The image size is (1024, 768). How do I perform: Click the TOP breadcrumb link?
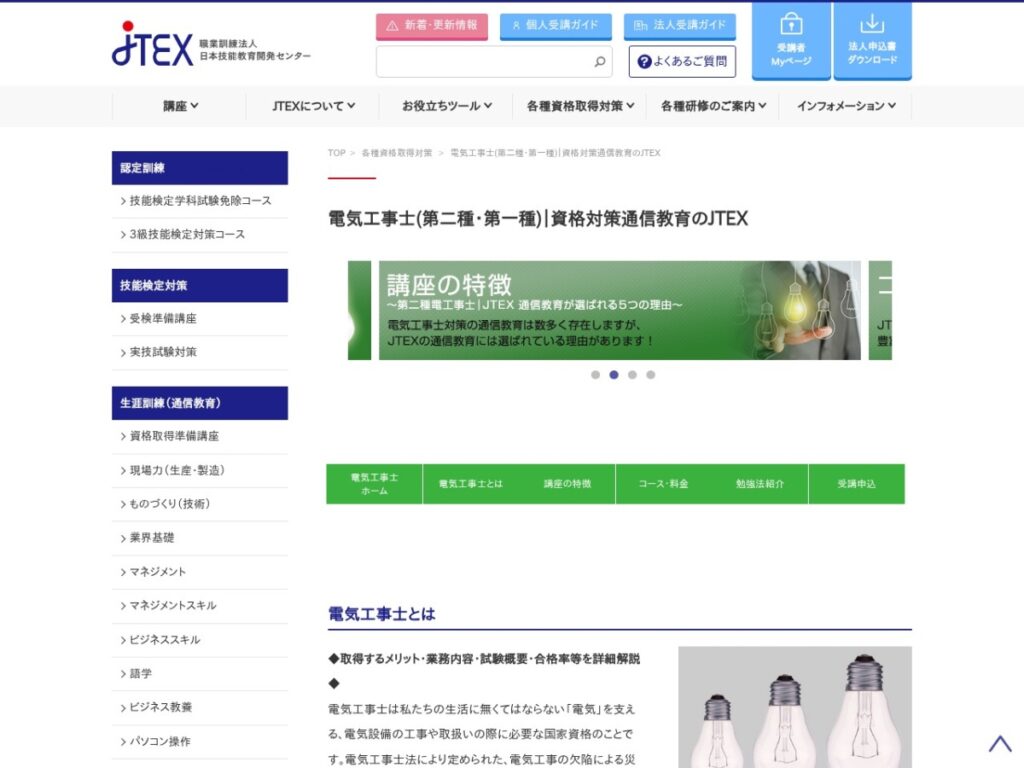(x=336, y=153)
